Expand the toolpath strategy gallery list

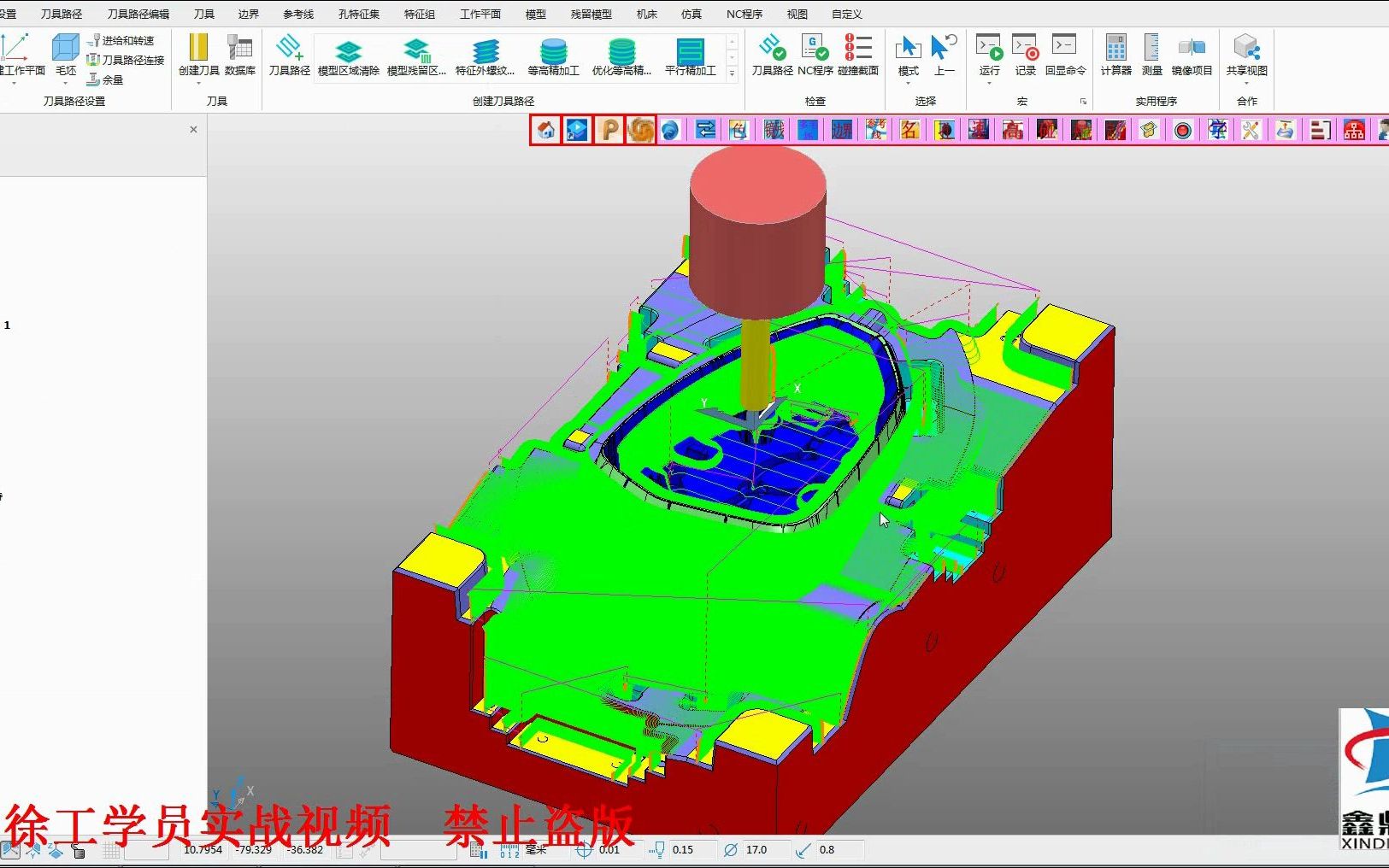[732, 74]
